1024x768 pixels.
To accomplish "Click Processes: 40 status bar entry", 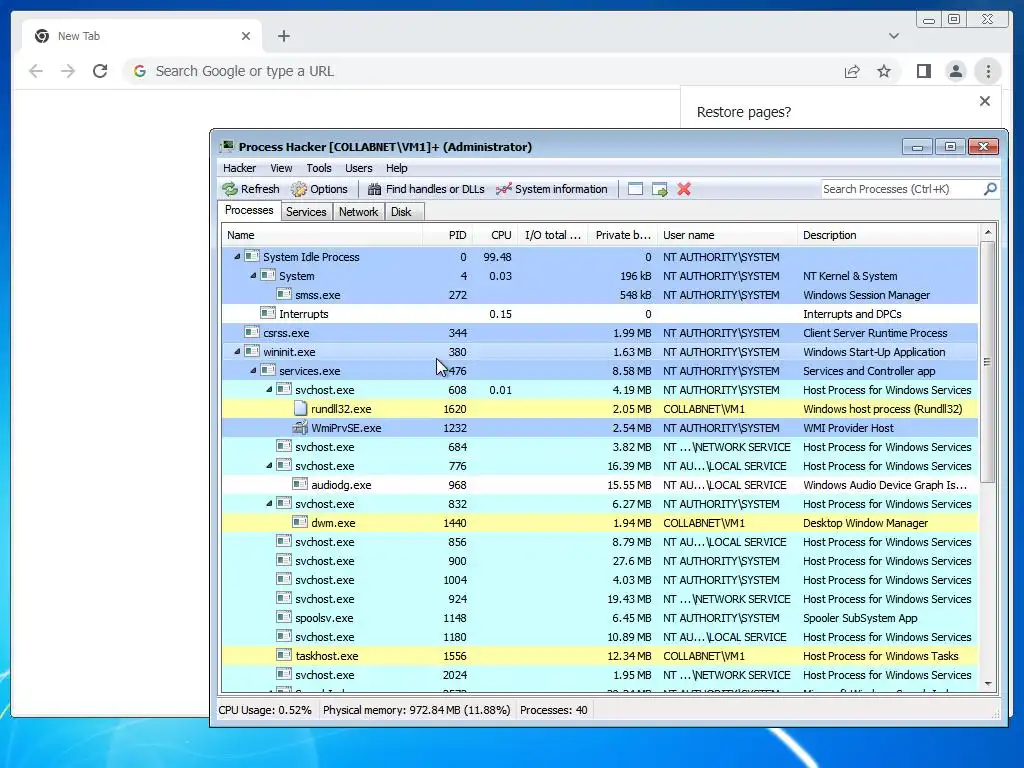I will pos(554,710).
